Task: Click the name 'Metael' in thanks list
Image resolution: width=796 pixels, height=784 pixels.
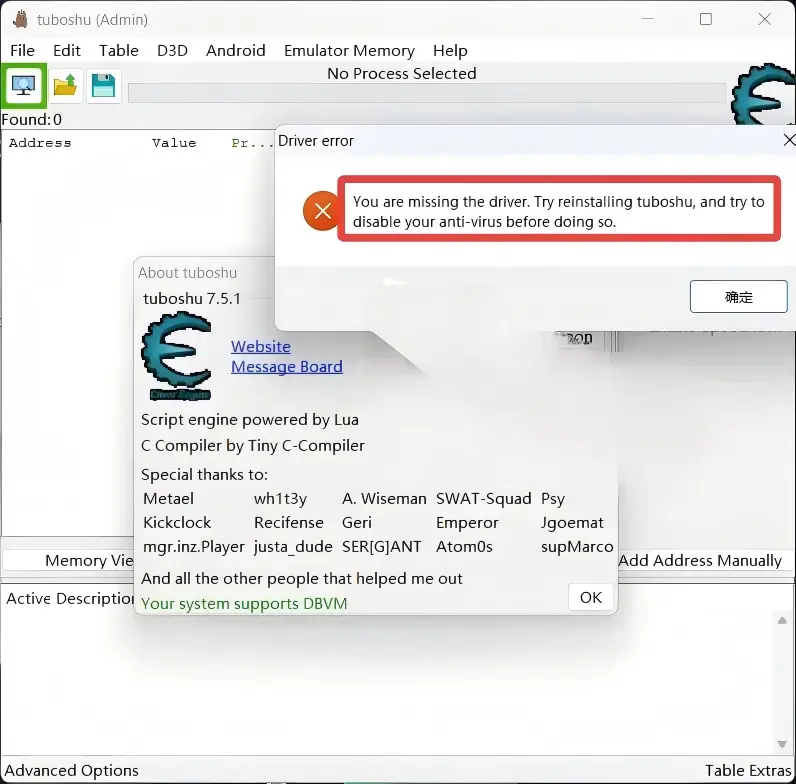Action: click(169, 499)
